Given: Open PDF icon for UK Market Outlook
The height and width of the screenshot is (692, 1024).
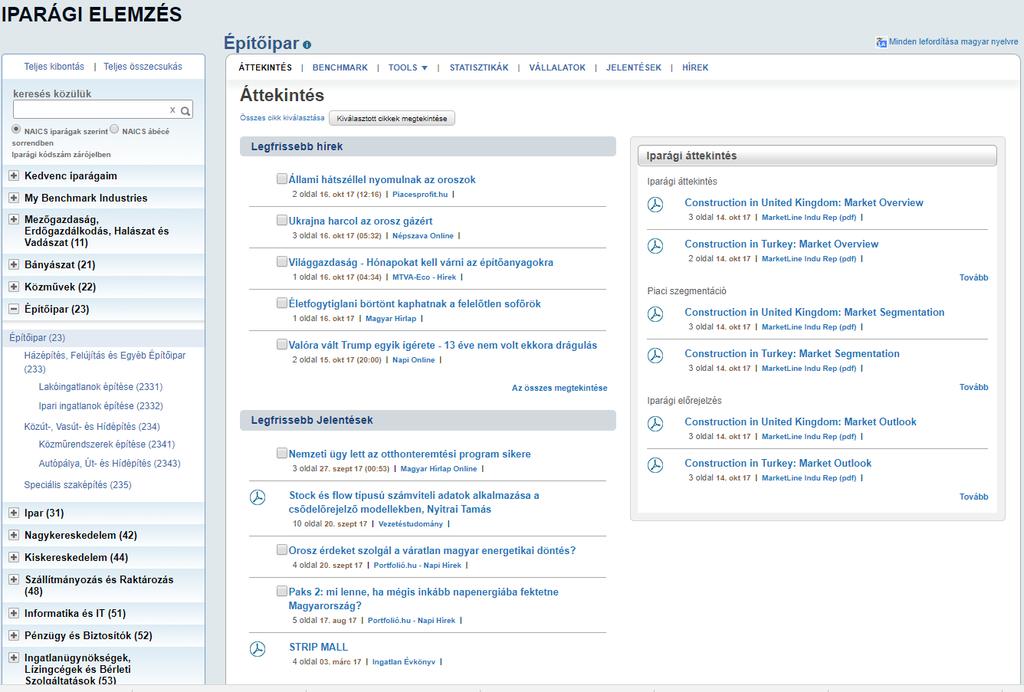Looking at the screenshot, I should click(655, 424).
